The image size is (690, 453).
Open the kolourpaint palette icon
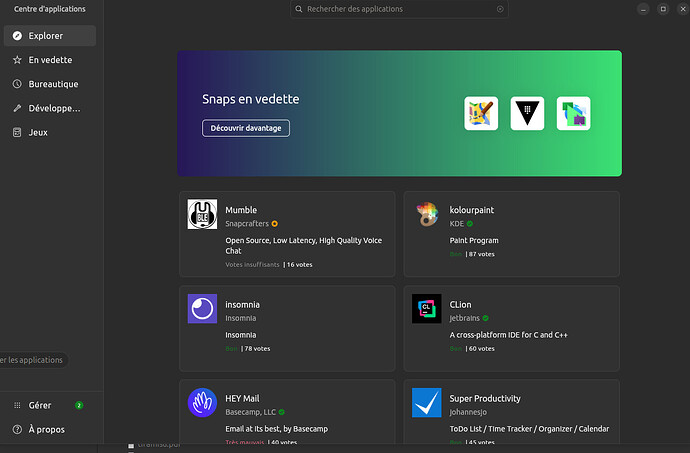[427, 214]
